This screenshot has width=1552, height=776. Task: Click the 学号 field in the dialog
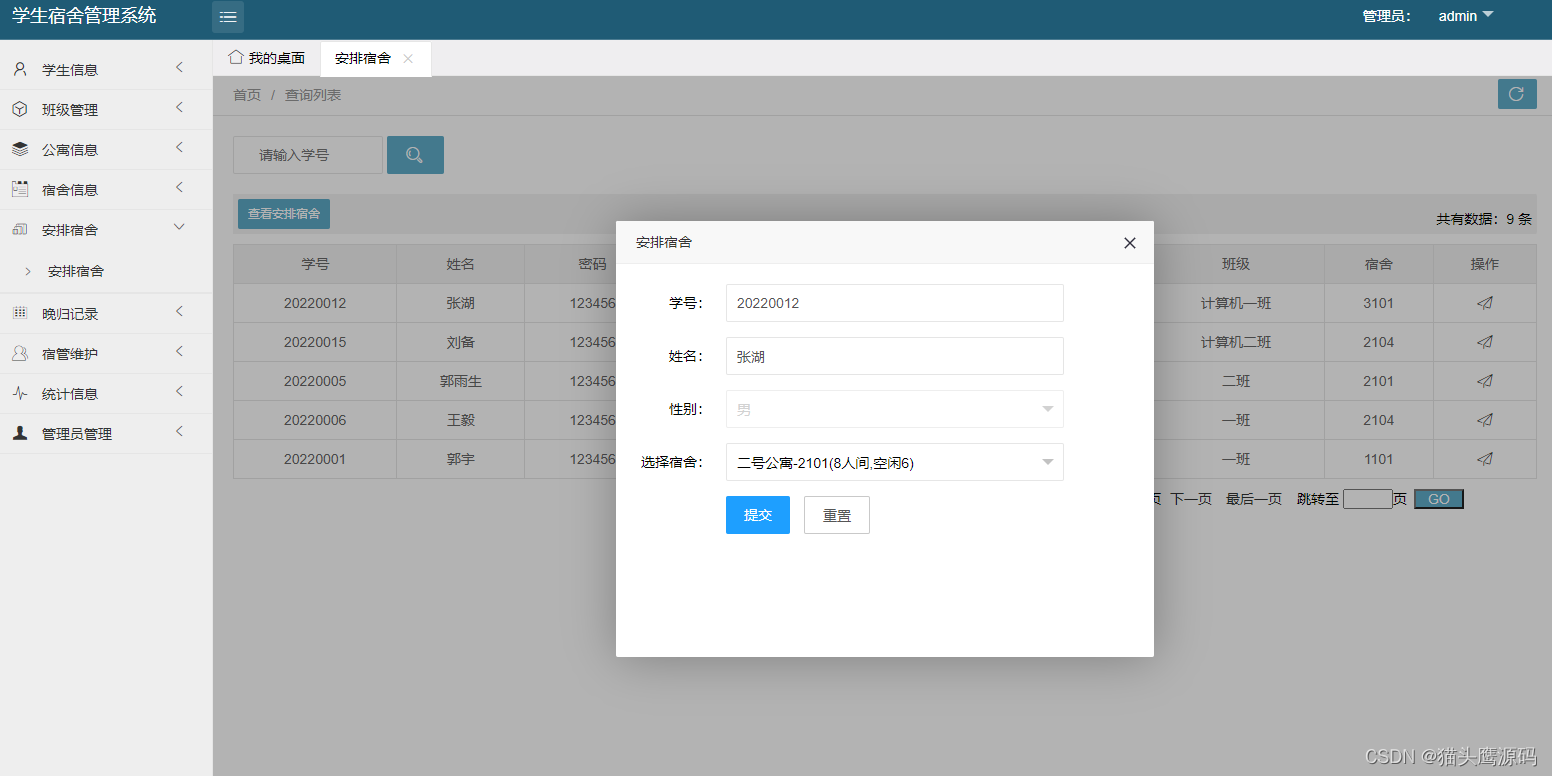point(894,303)
